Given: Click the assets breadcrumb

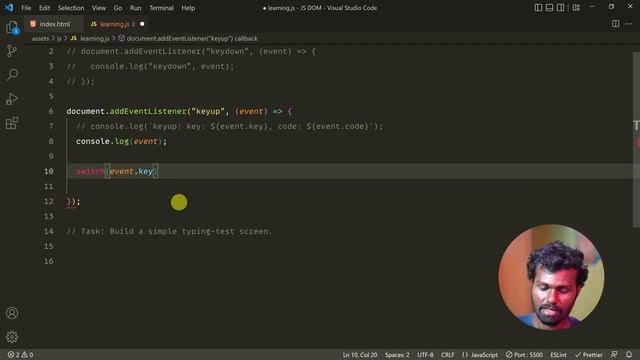Looking at the screenshot, I should pyautogui.click(x=40, y=38).
